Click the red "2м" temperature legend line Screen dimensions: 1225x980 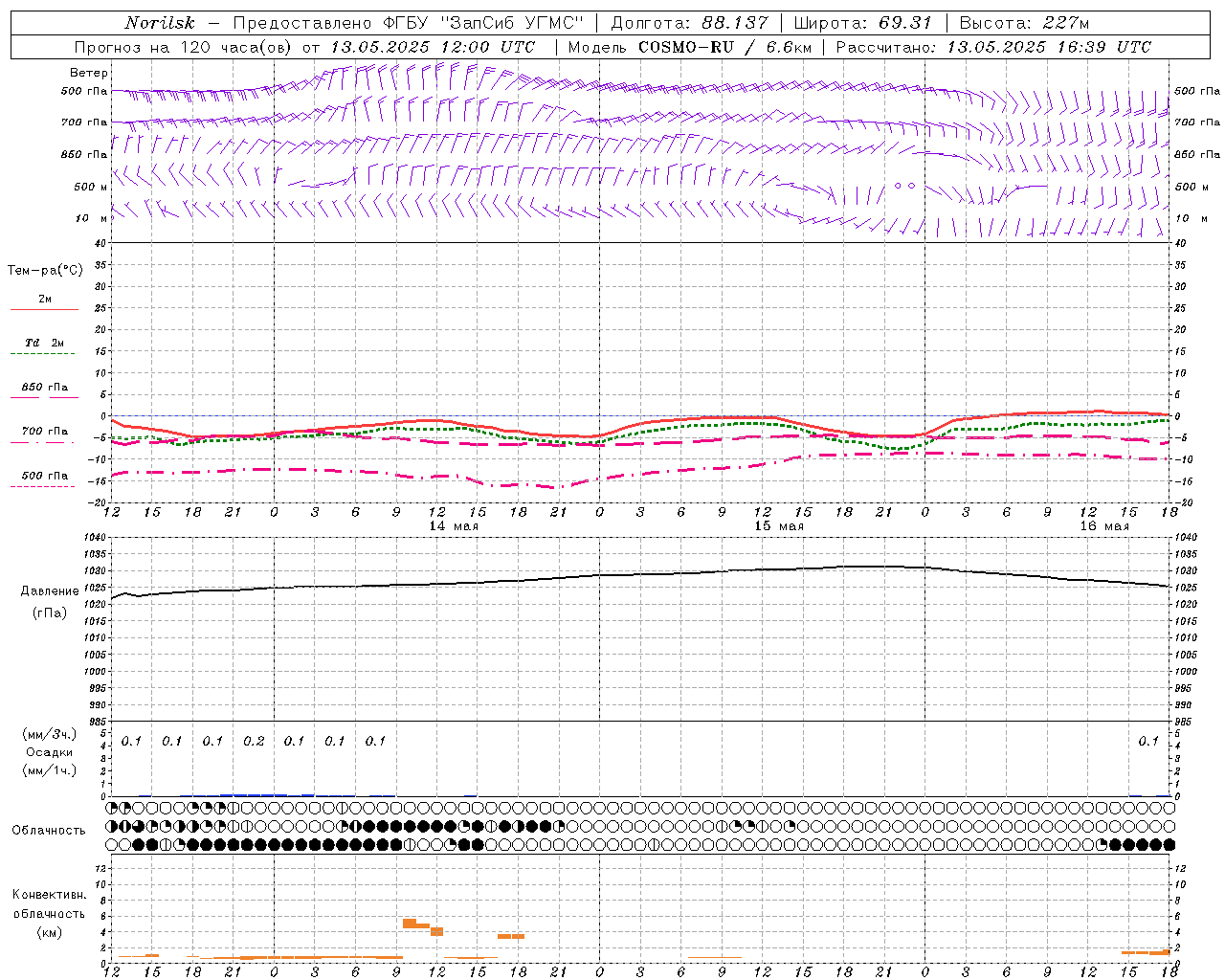[44, 309]
